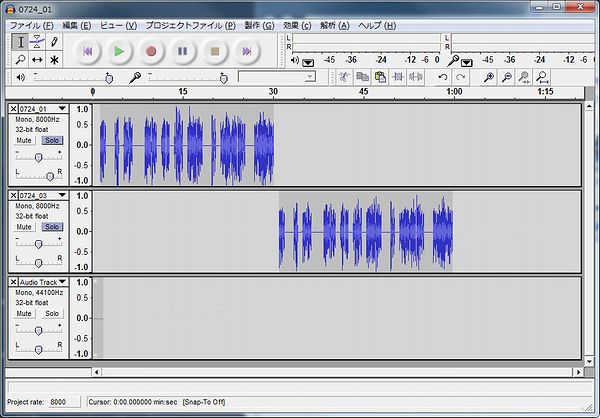Click the Copy icon in edit toolbar
Screen dimensions: 600x418
click(x=362, y=77)
